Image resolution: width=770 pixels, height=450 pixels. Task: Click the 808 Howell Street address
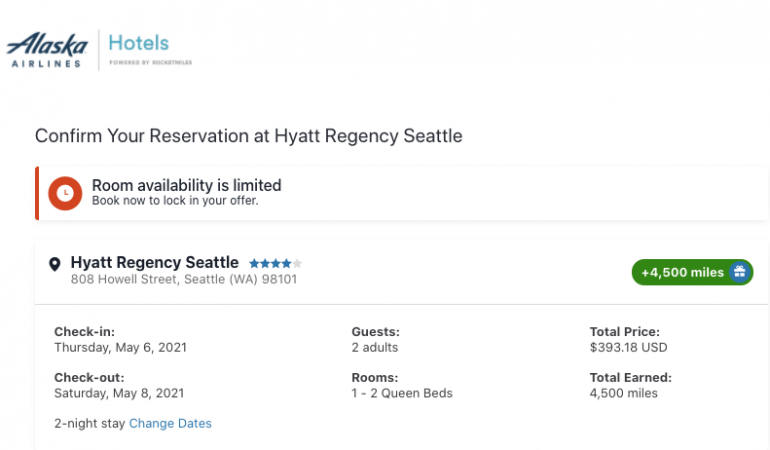point(183,280)
